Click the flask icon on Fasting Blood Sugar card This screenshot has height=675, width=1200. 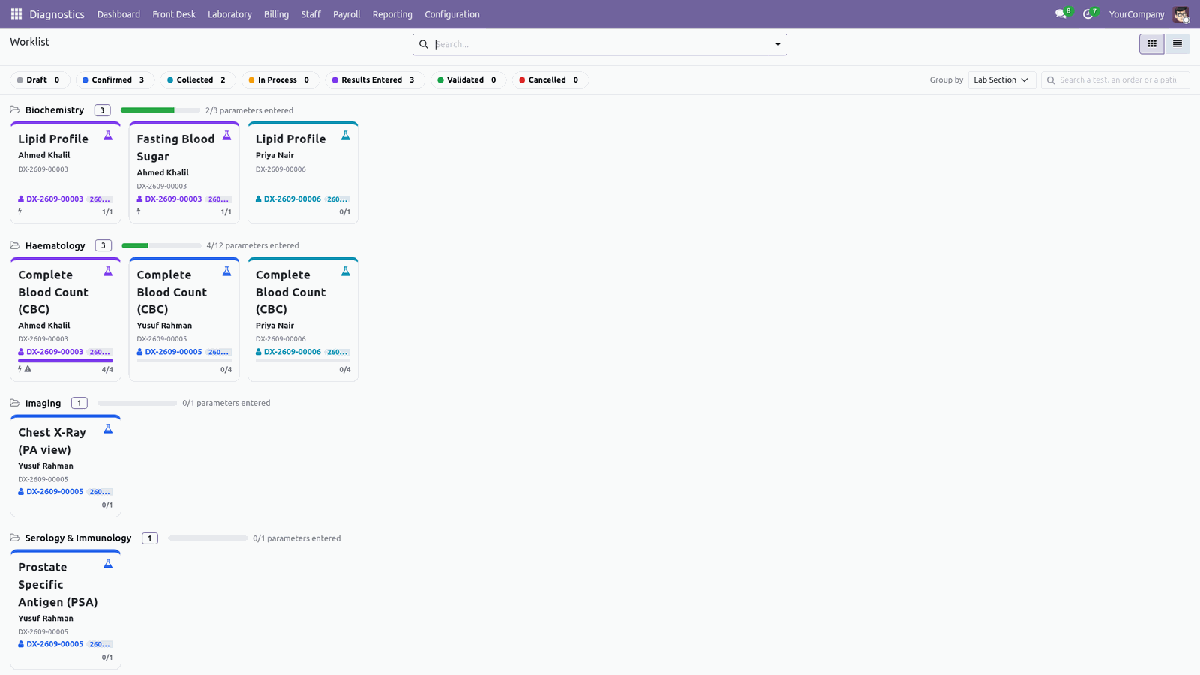pos(227,135)
